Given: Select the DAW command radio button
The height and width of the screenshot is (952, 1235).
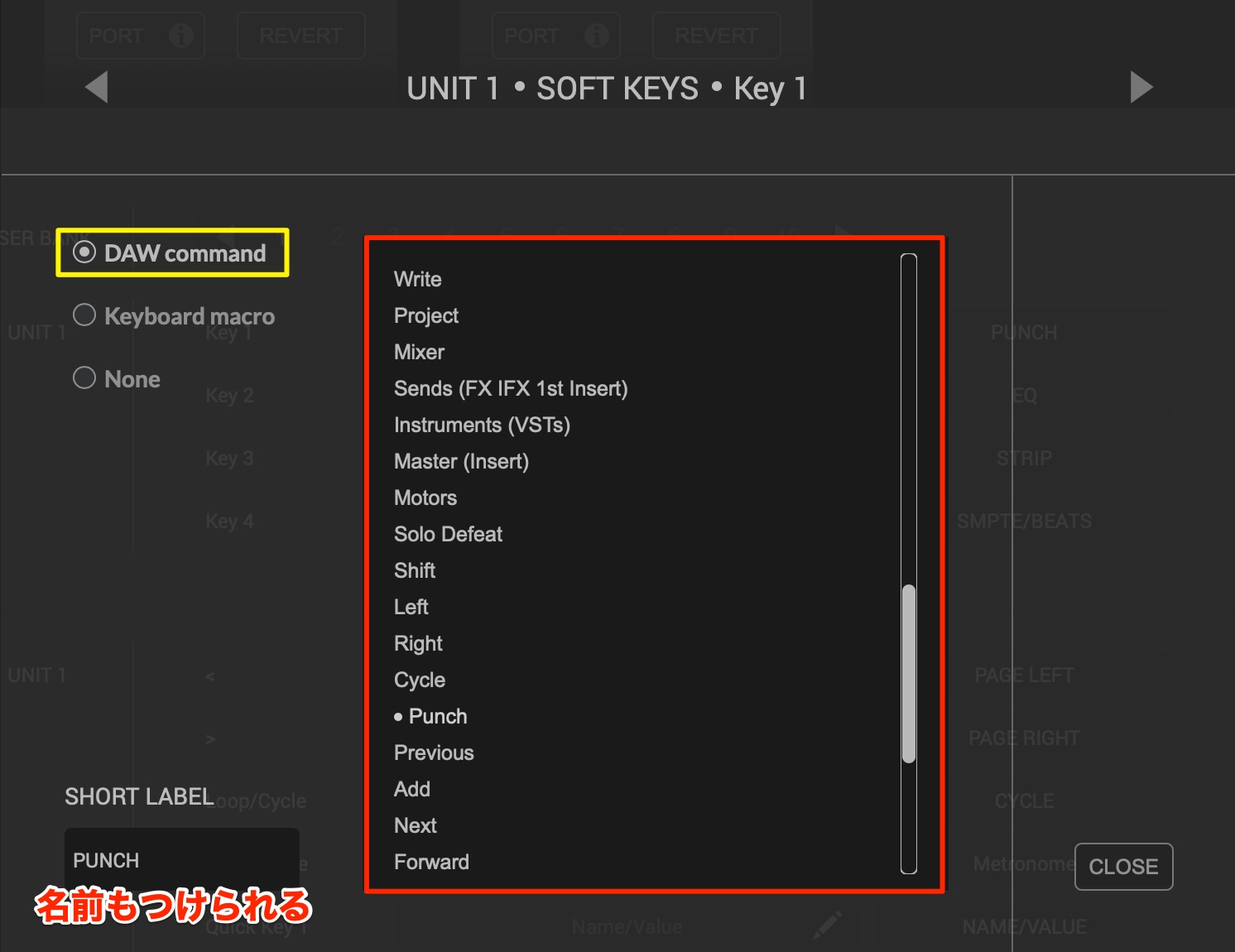Looking at the screenshot, I should 84,252.
